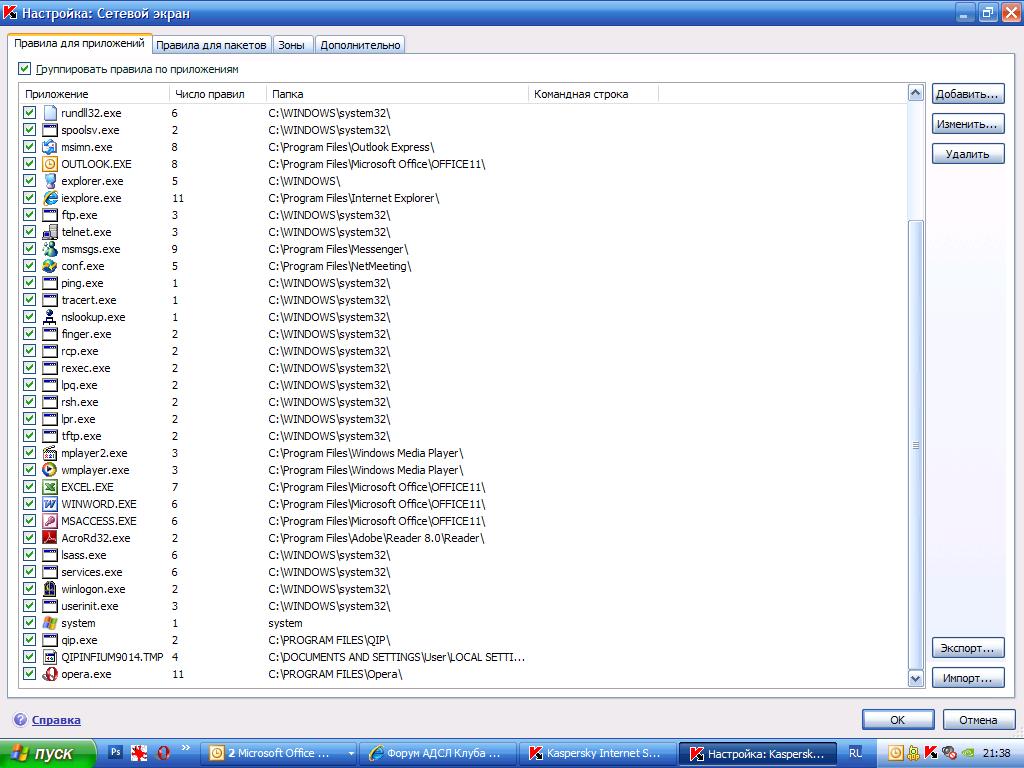Open the Справка help link

coord(56,720)
